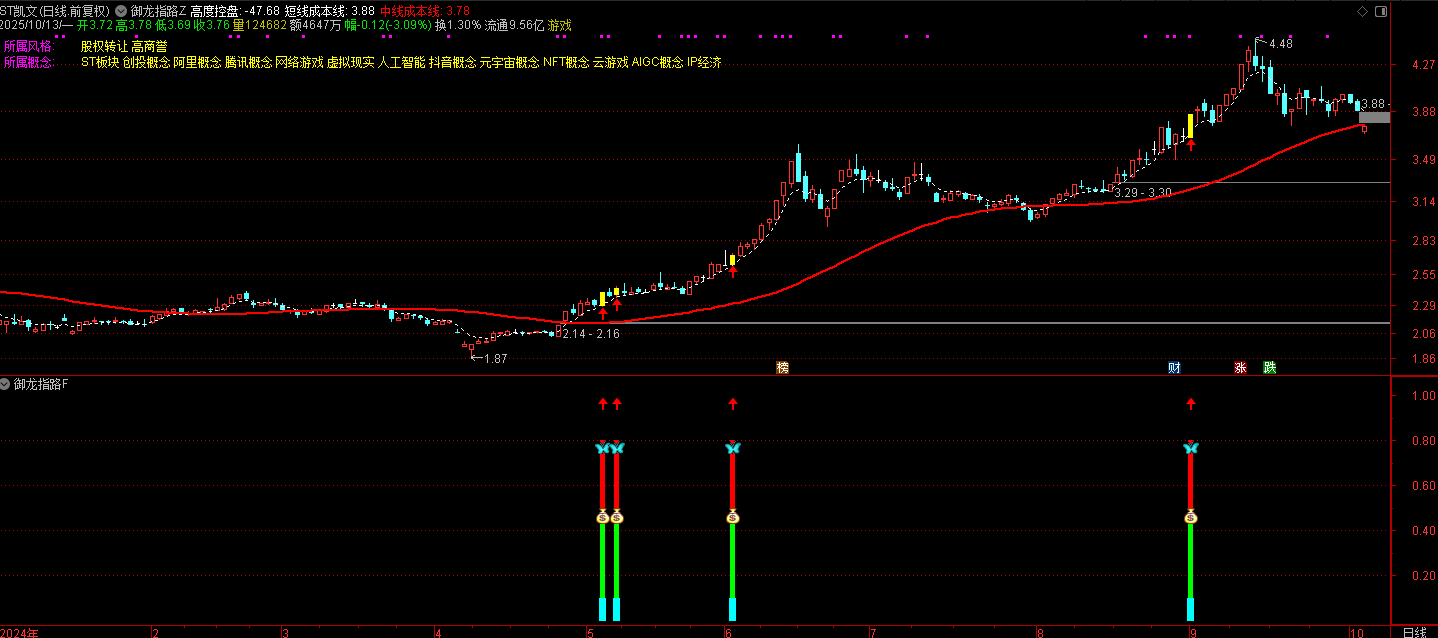Open the AIGC概念 concept tag

(x=657, y=62)
